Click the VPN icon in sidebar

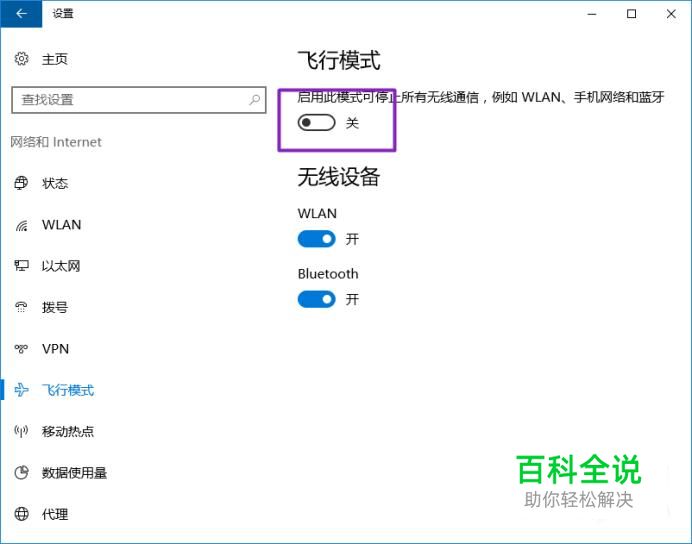point(21,349)
